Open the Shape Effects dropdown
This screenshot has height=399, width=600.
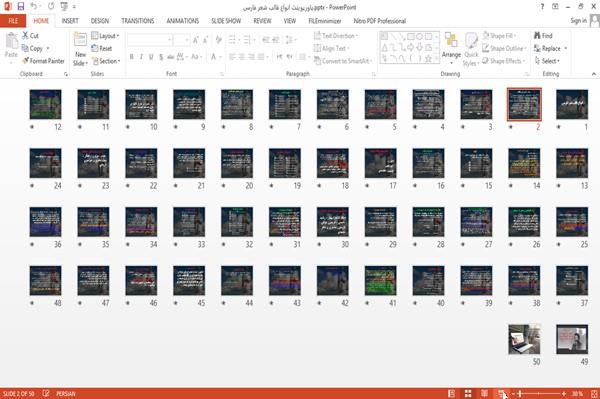[503, 61]
